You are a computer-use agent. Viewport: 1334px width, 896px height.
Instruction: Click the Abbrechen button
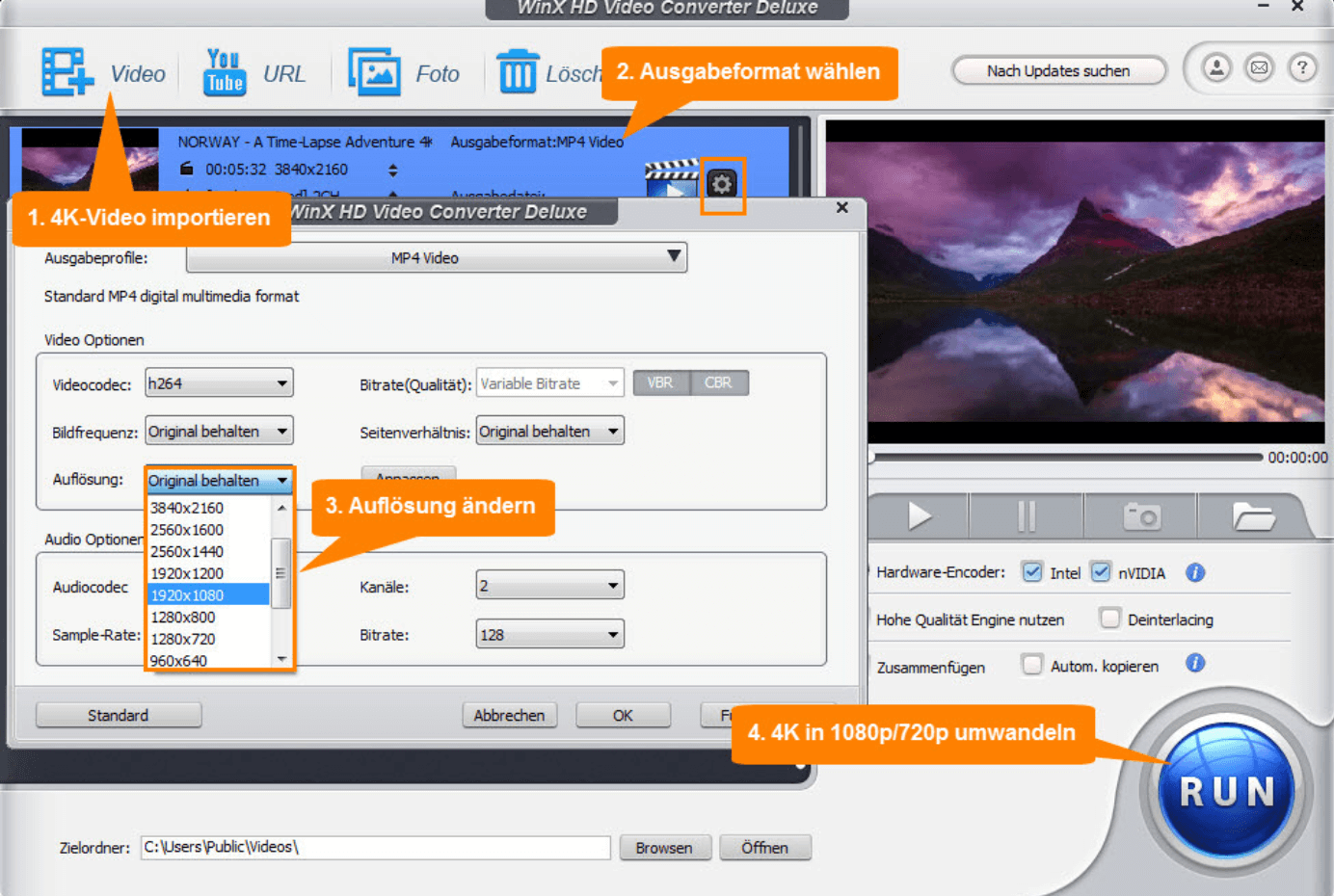point(509,715)
